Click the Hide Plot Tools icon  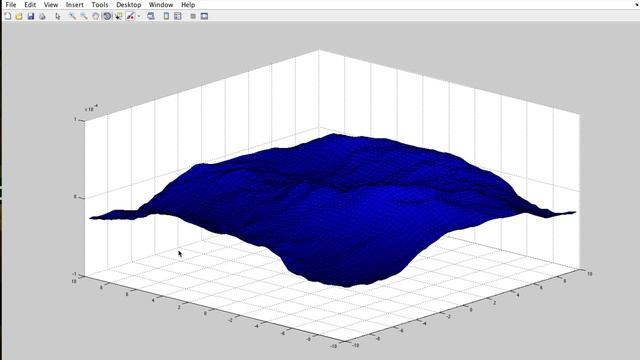[x=193, y=16]
